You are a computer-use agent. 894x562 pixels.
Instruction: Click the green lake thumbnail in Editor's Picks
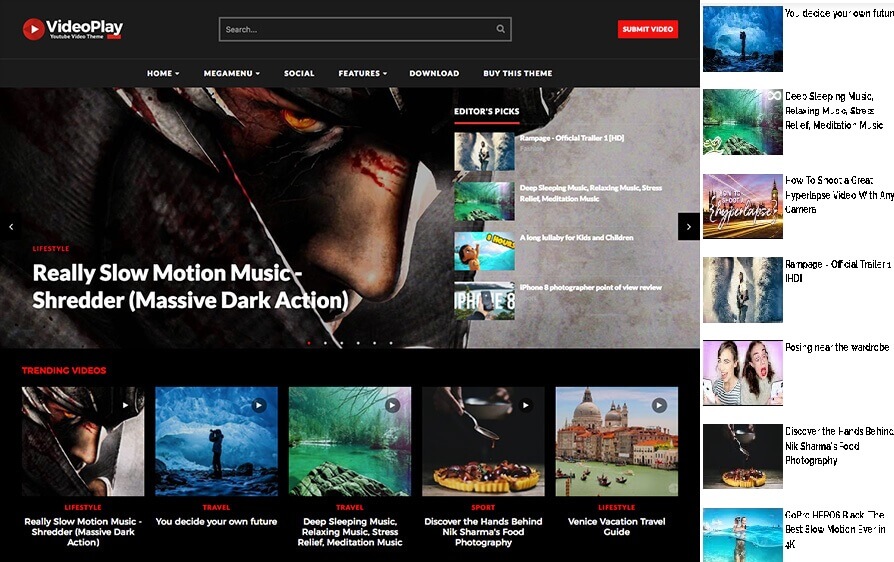point(484,201)
